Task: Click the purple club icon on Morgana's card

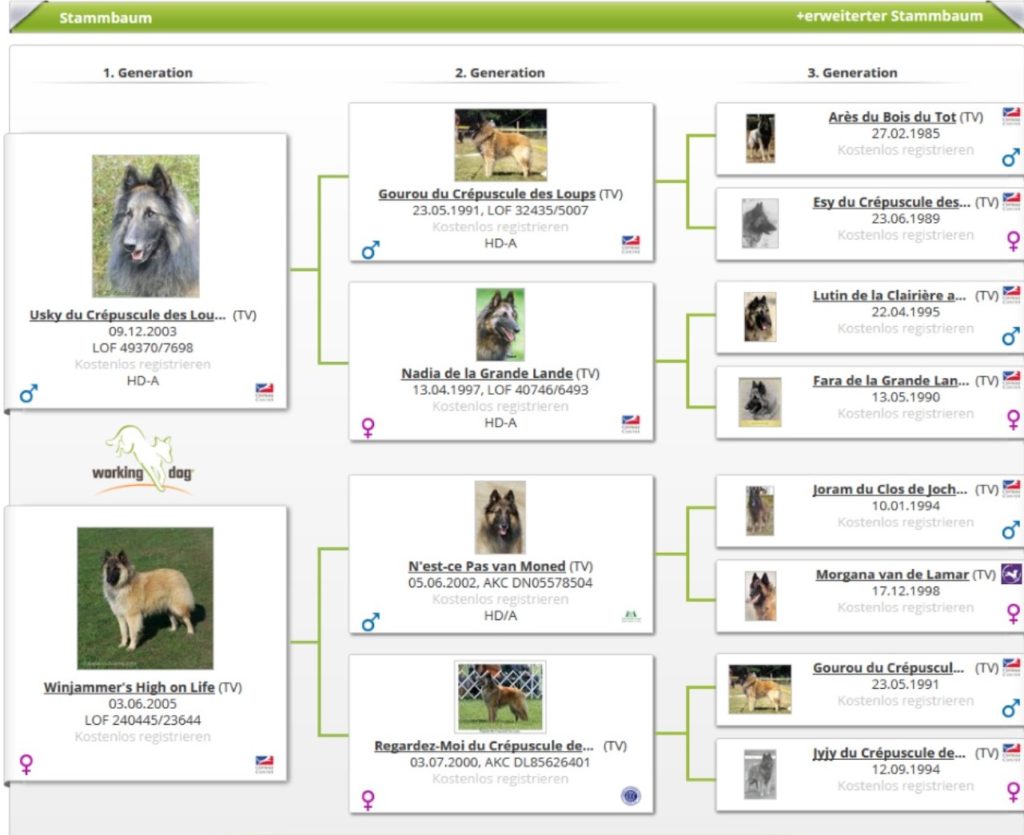Action: click(1012, 574)
